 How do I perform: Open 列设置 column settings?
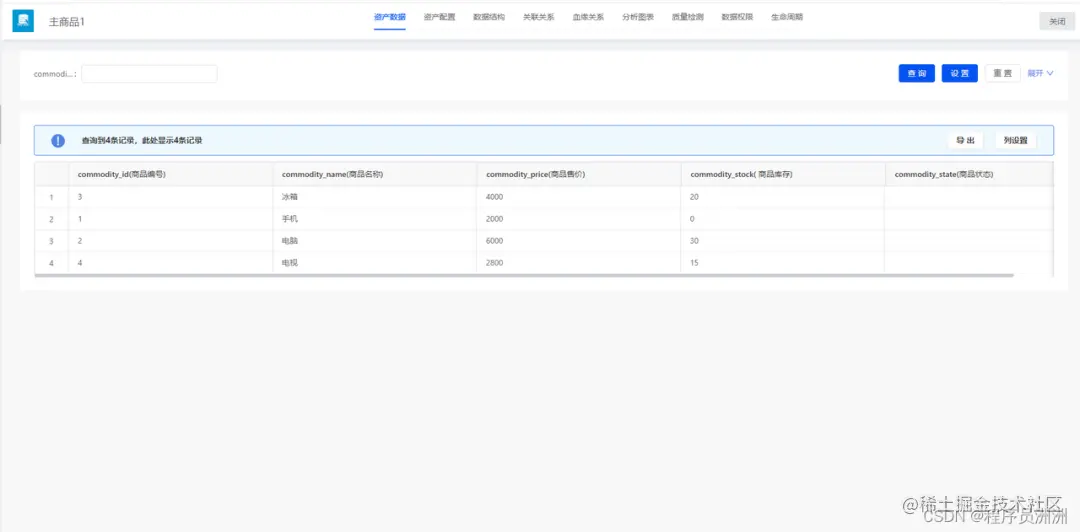coord(1015,141)
